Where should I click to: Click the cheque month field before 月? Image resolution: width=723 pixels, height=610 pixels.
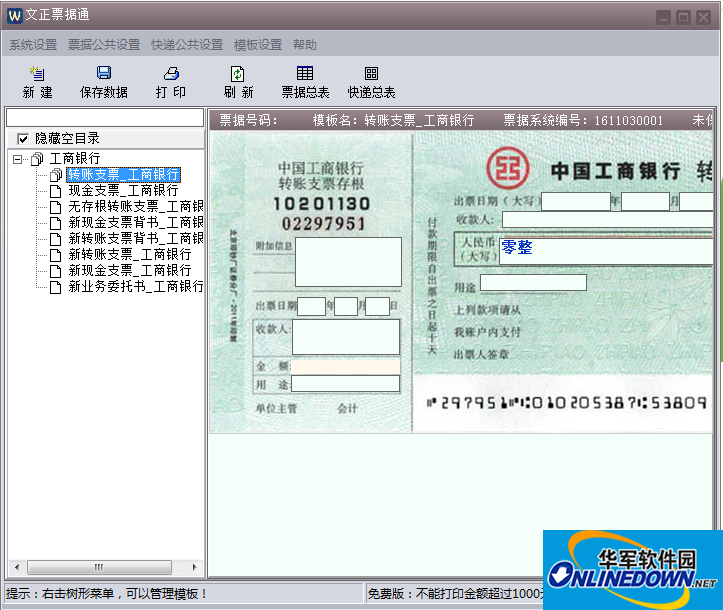646,202
